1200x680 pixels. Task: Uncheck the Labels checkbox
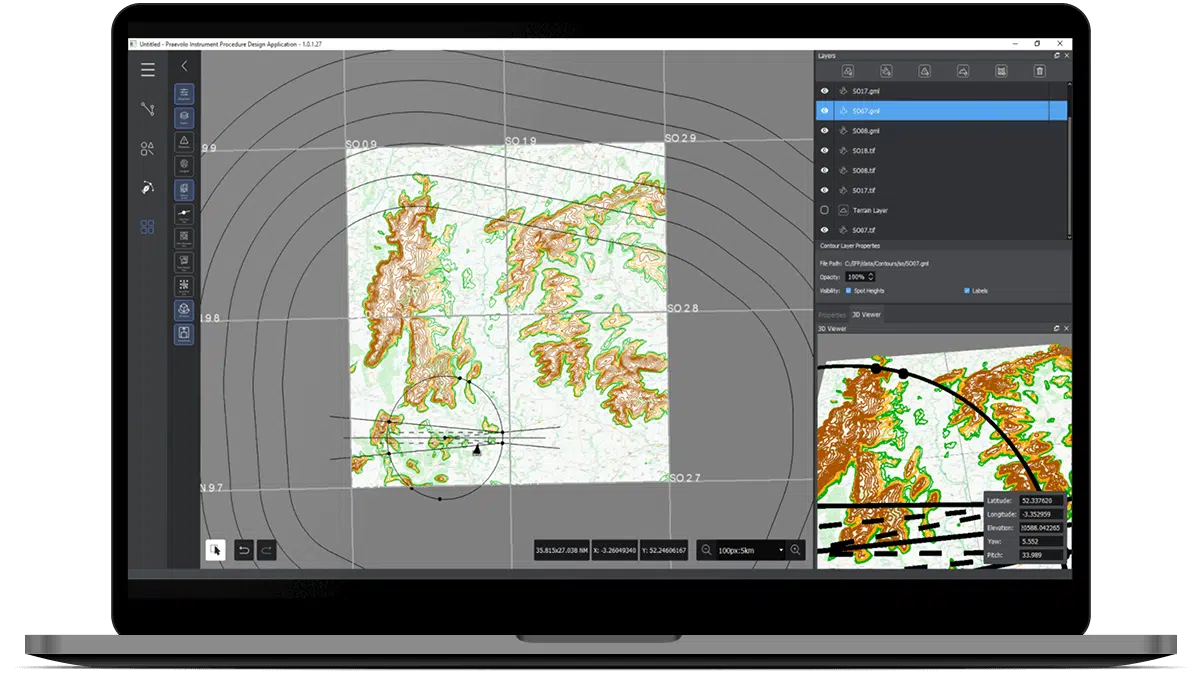coord(967,291)
